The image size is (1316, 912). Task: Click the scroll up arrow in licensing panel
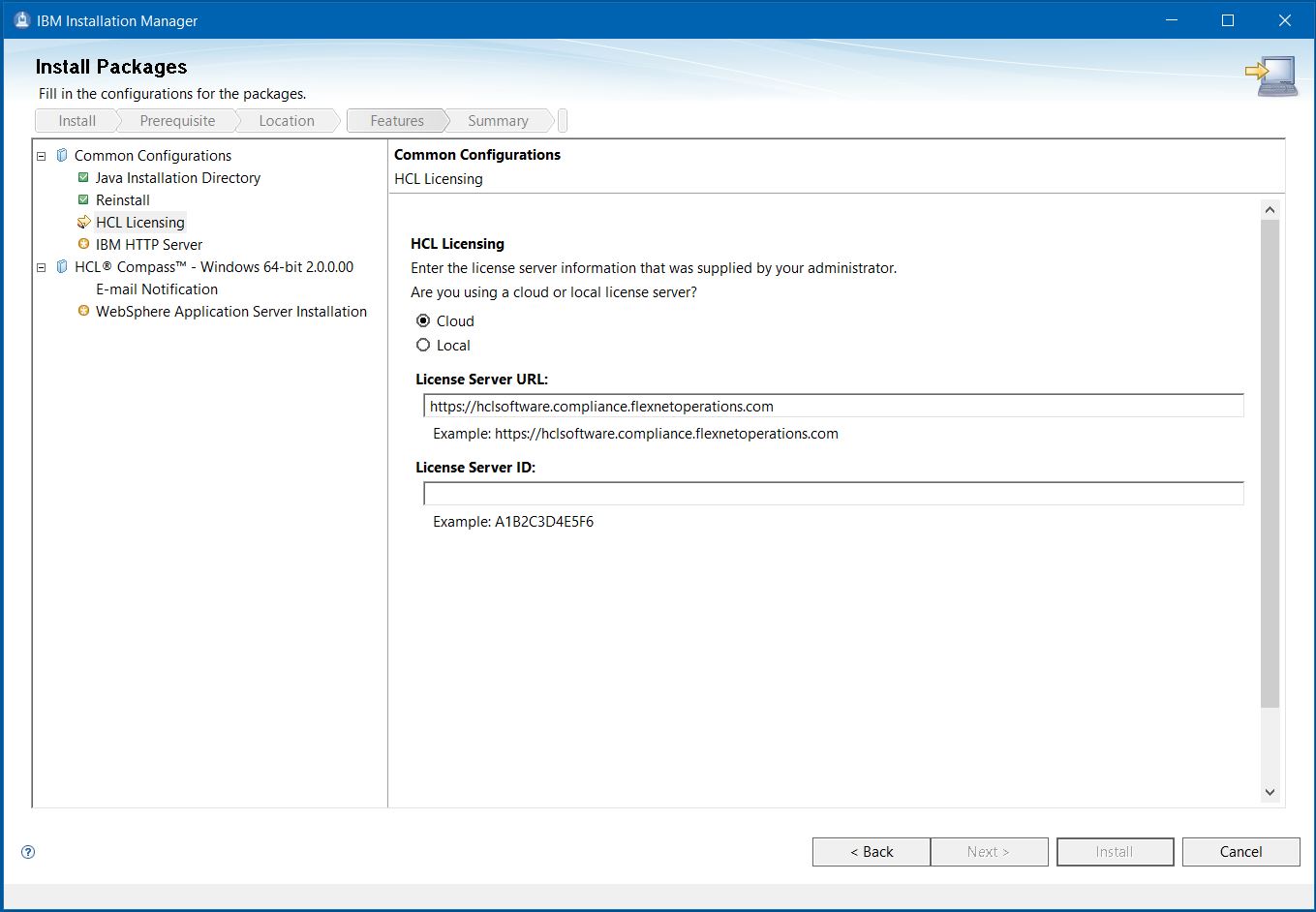pos(1270,210)
